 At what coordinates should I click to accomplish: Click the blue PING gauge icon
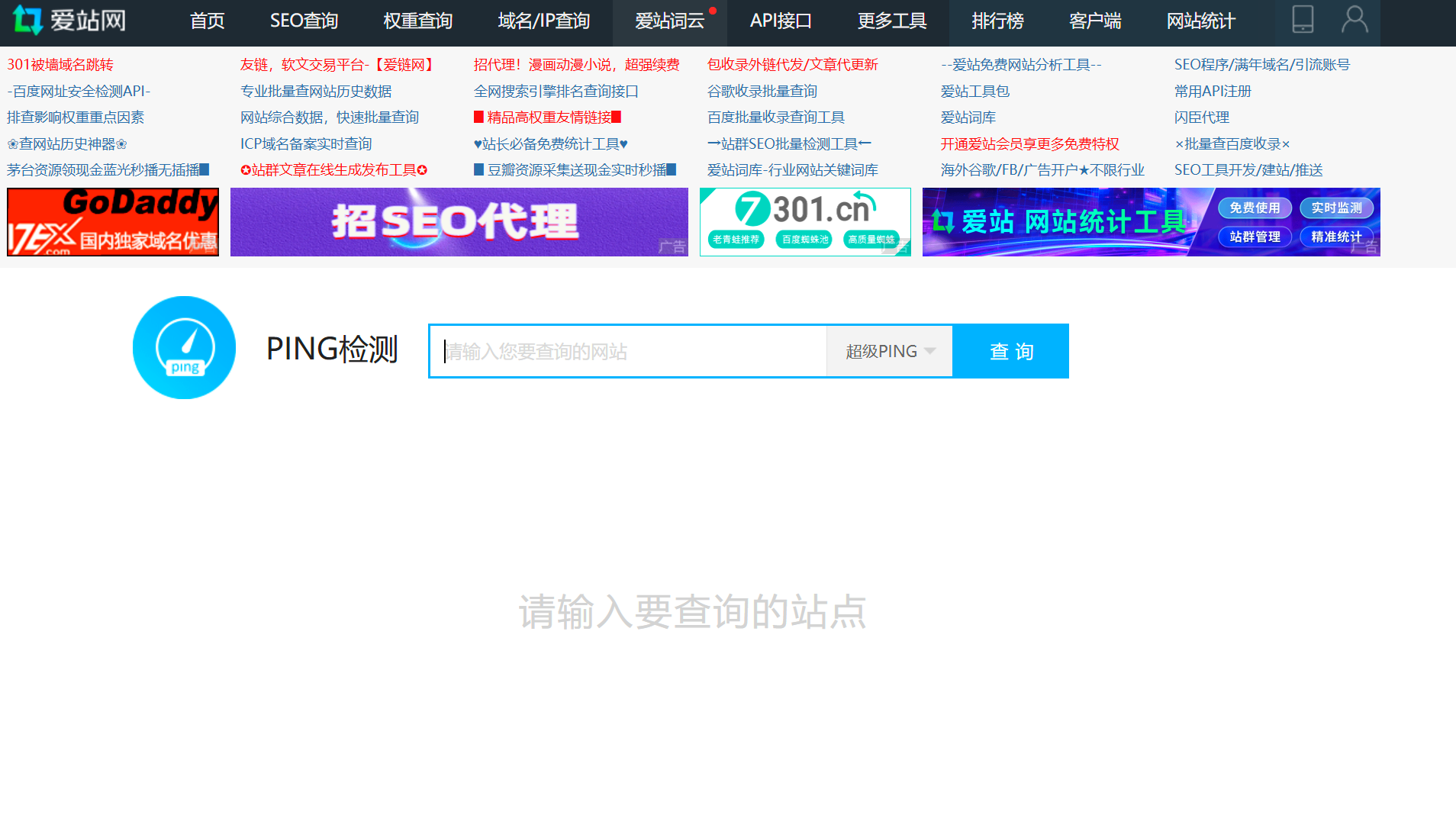click(184, 348)
